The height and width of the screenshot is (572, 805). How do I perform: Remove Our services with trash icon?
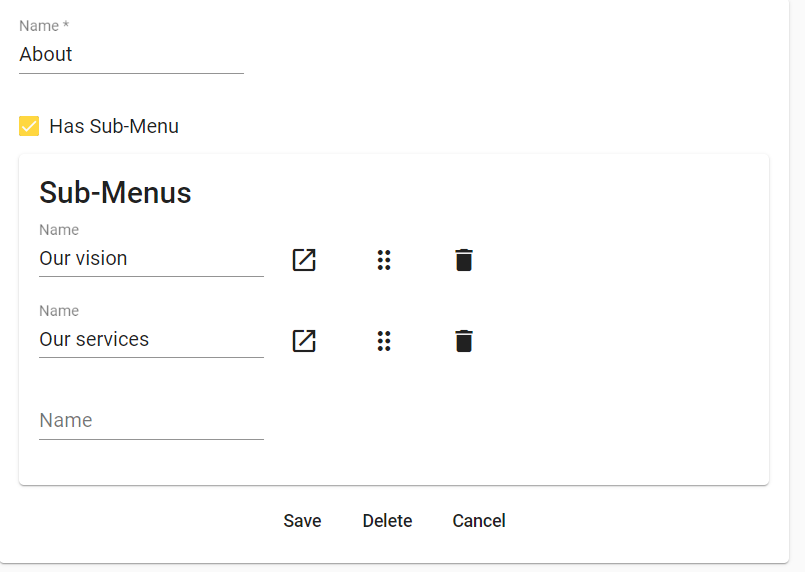tap(464, 341)
